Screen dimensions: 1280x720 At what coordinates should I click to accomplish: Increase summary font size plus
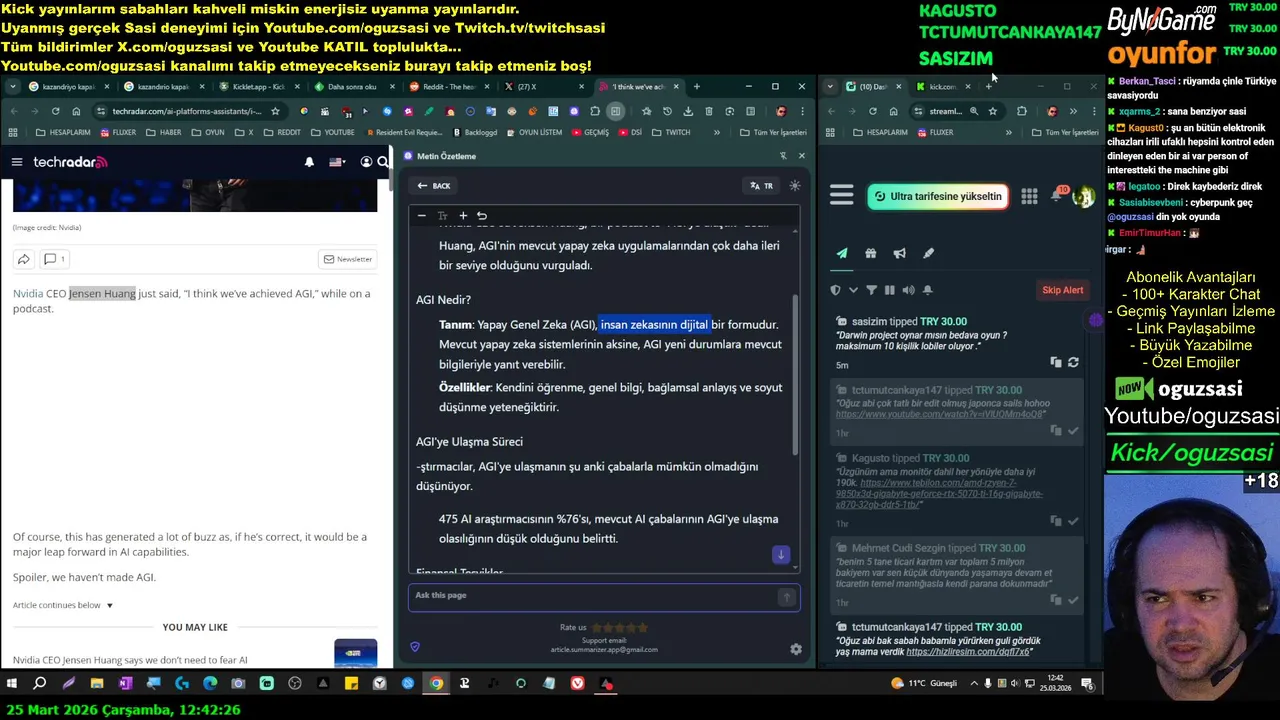pyautogui.click(x=463, y=215)
